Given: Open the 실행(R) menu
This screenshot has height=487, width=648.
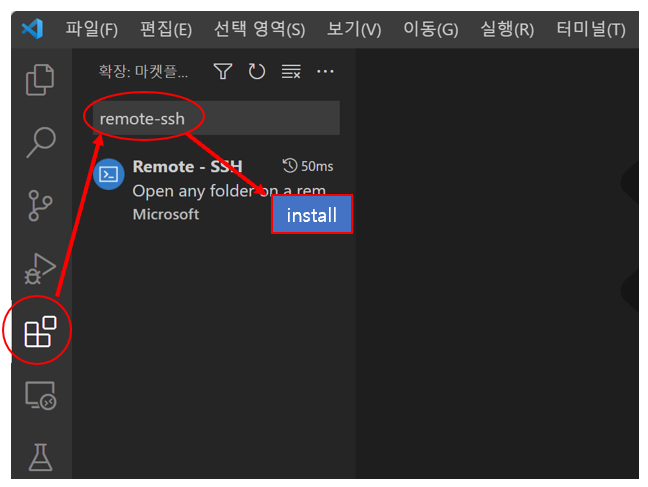Looking at the screenshot, I should point(507,29).
